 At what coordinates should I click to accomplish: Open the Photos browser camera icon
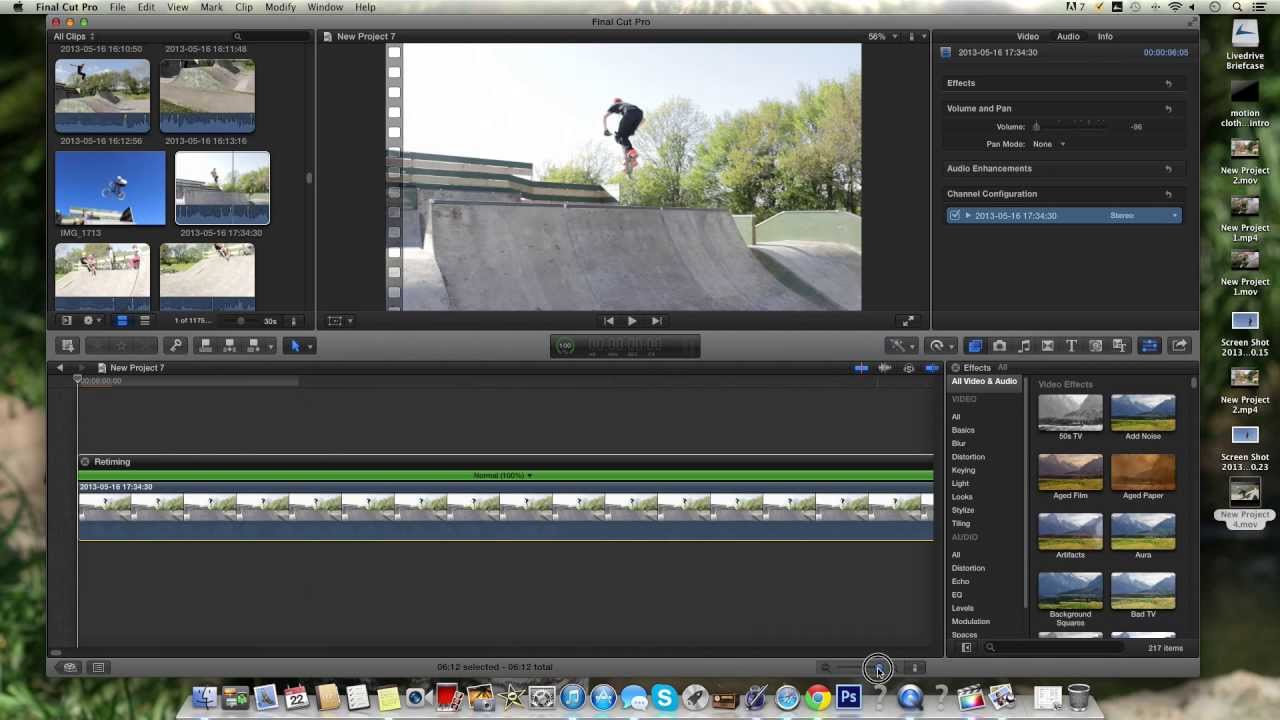[x=999, y=345]
